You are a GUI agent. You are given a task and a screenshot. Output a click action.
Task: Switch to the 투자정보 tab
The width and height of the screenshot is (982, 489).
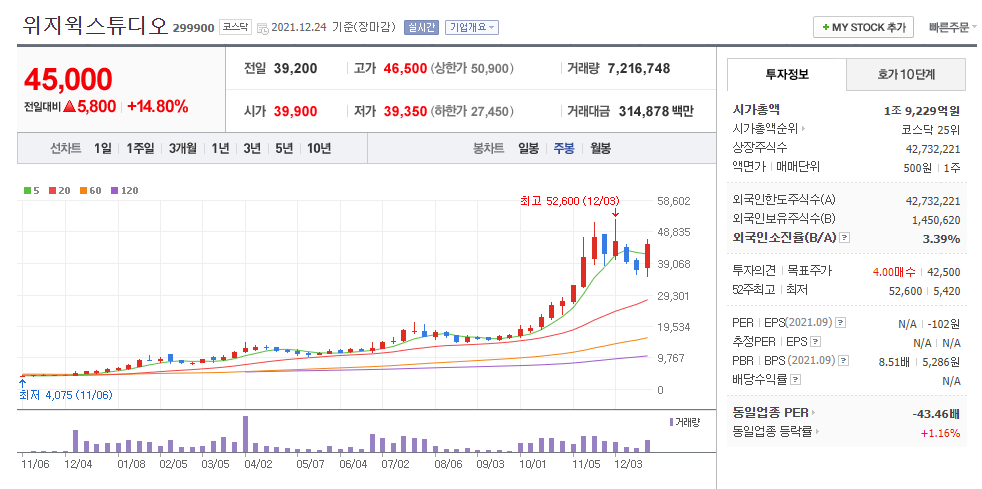point(787,75)
